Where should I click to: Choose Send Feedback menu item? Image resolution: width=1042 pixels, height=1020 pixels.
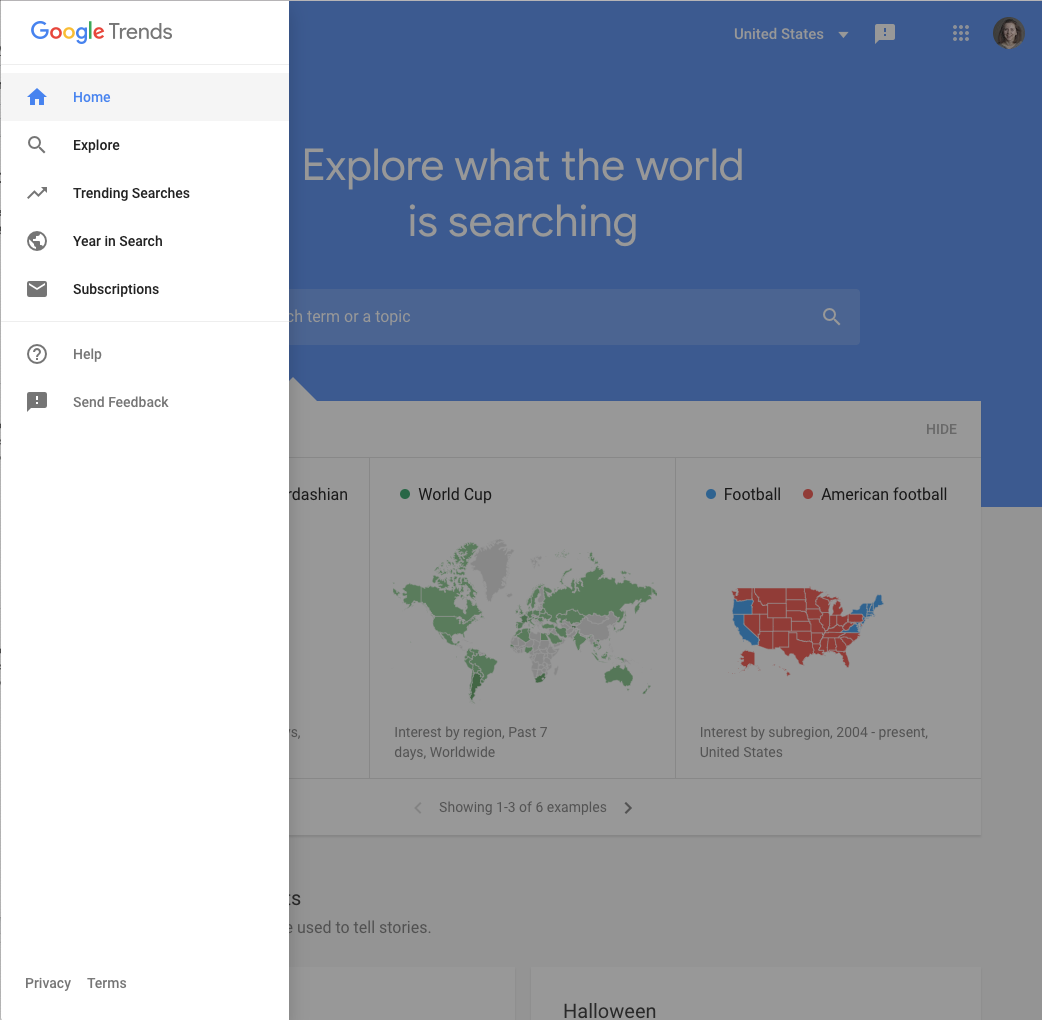click(145, 402)
